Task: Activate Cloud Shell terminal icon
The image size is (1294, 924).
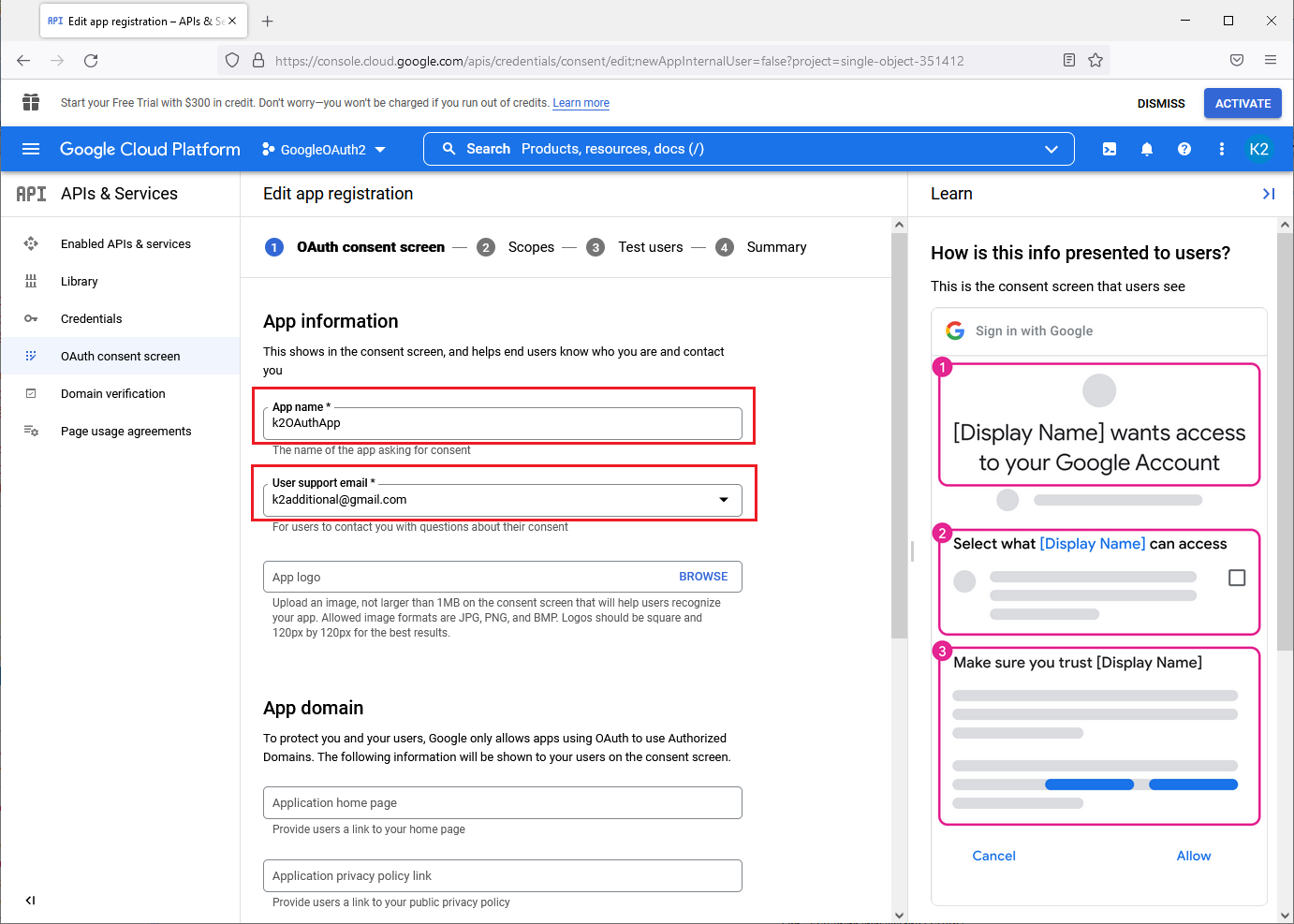Action: 1110,149
